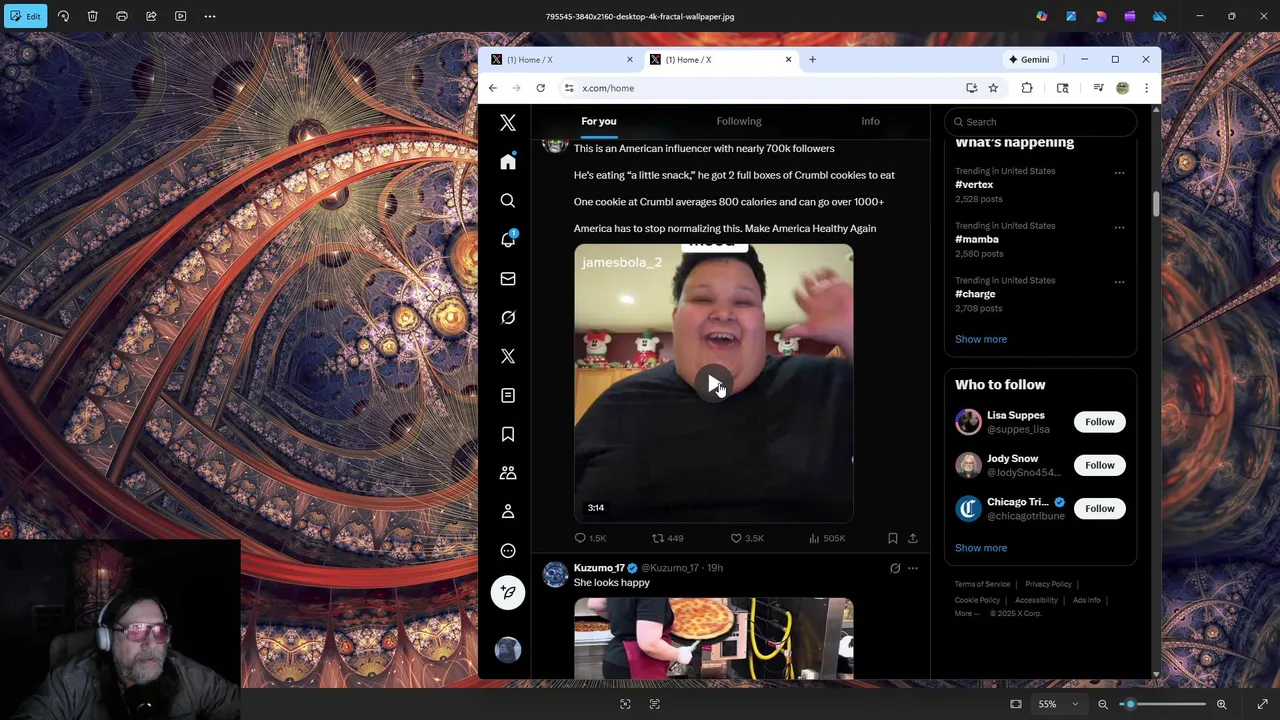Viewport: 1280px width, 720px height.
Task: Enter Photos full screen mode
Action: [1262, 704]
